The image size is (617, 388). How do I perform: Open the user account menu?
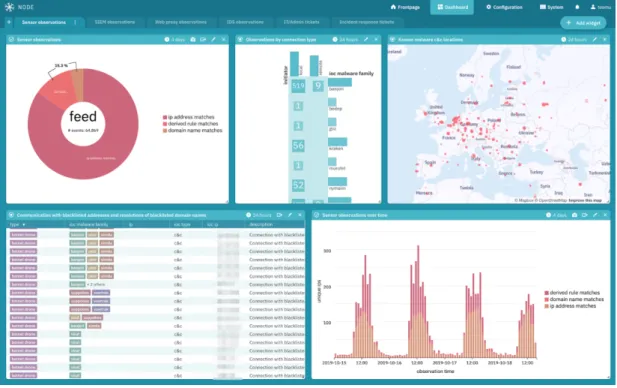pos(600,7)
